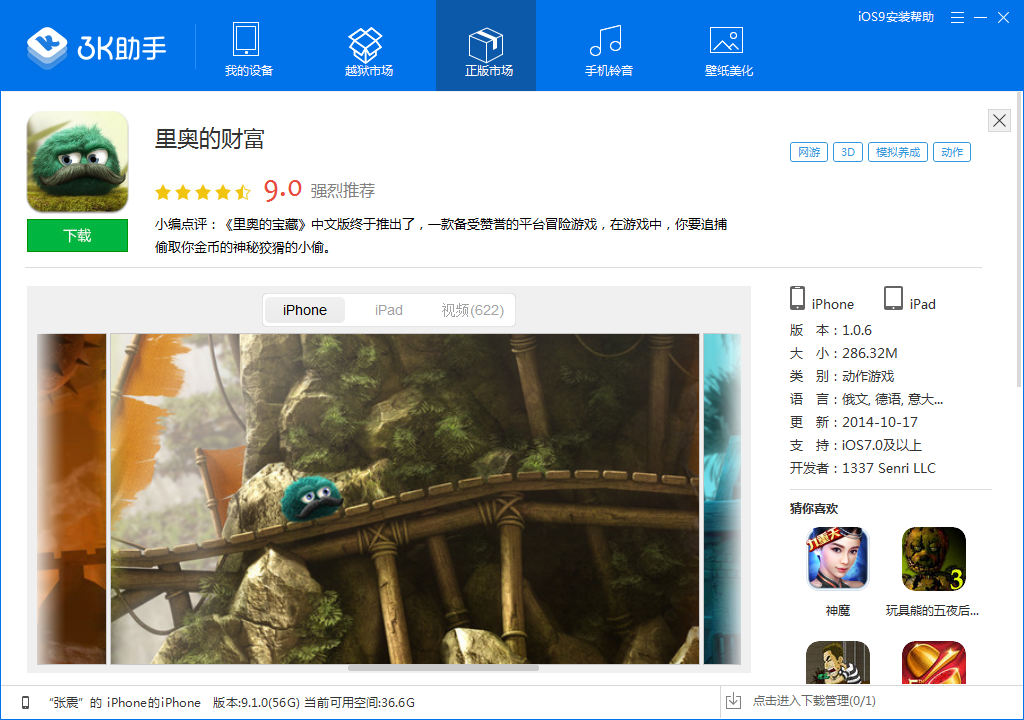This screenshot has height=720, width=1024.
Task: Click the download manager arrow icon
Action: (733, 701)
